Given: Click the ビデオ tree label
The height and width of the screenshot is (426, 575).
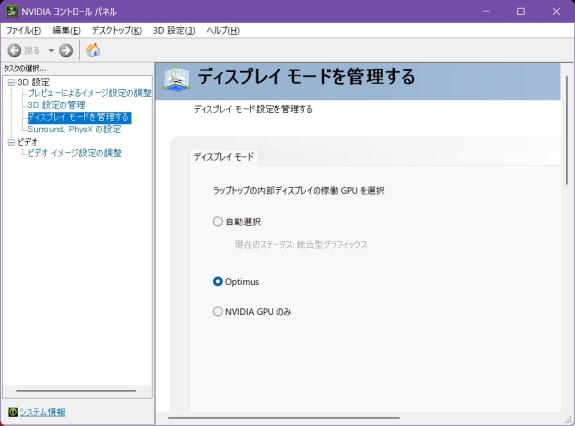Looking at the screenshot, I should [x=28, y=142].
